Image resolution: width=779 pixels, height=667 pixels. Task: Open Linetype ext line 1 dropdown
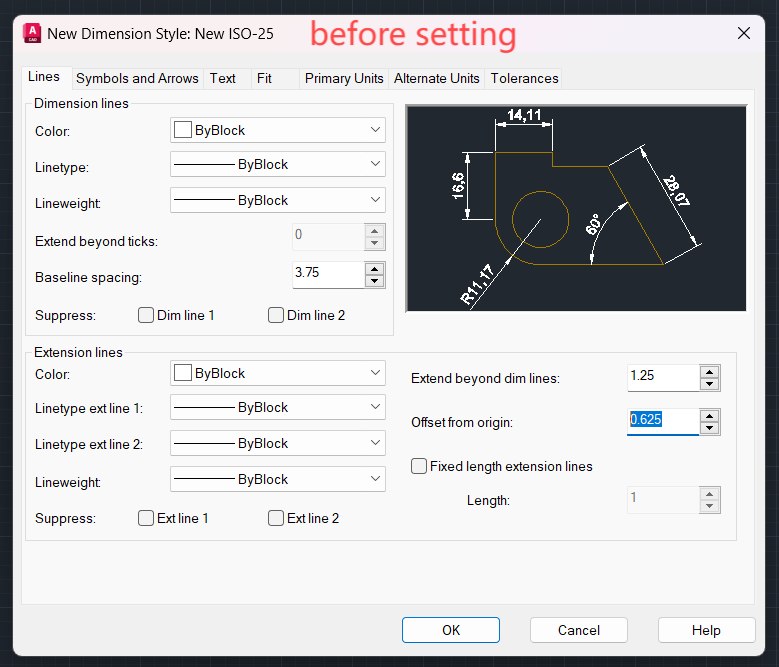coord(277,408)
